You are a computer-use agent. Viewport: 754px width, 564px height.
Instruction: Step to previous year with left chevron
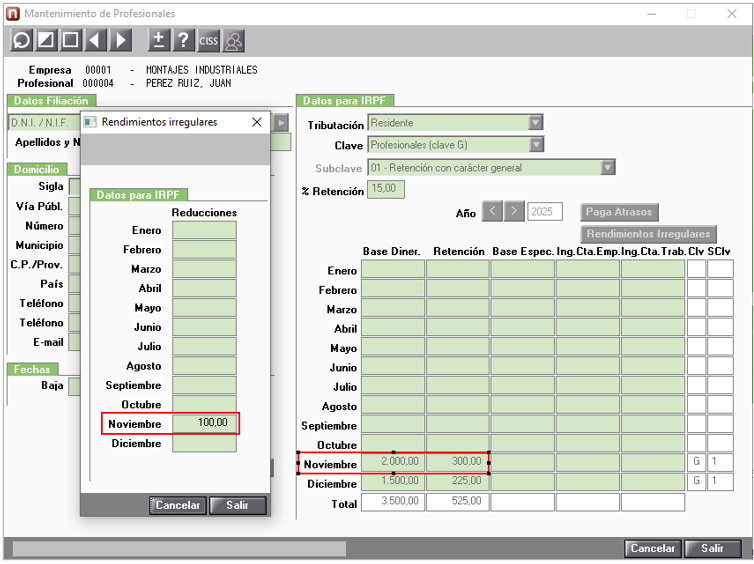[x=492, y=211]
